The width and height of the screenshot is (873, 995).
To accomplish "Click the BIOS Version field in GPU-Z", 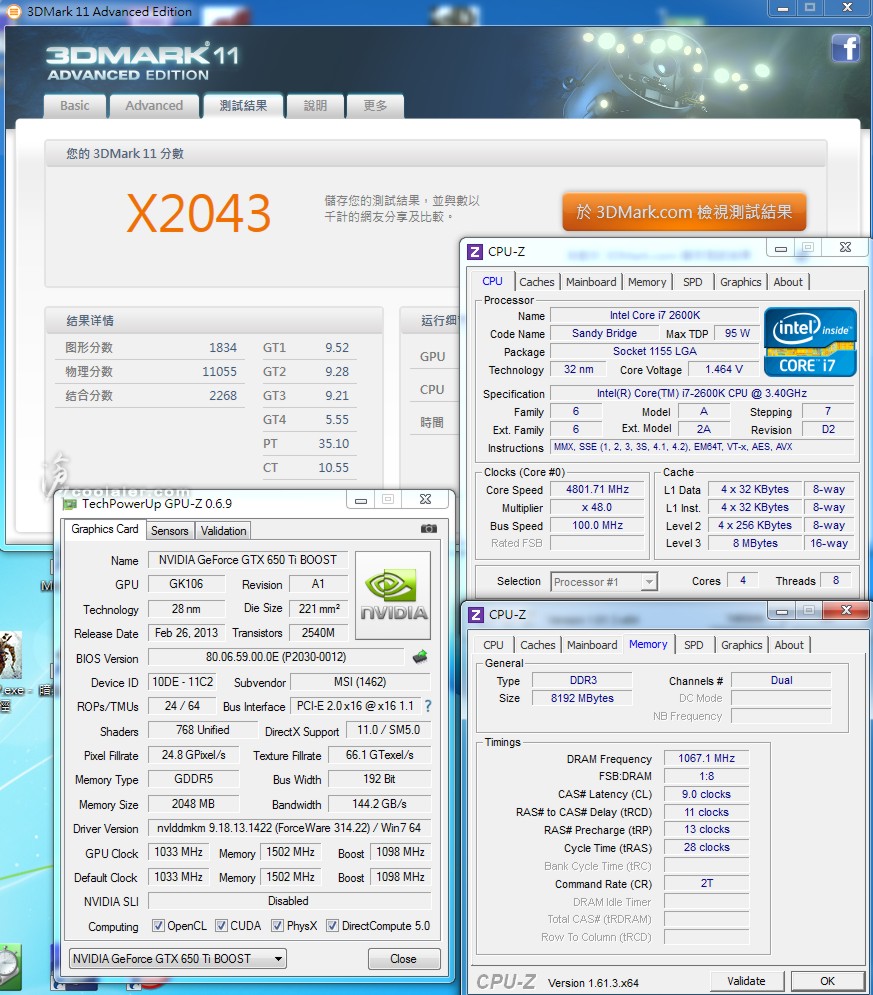I will pos(276,657).
